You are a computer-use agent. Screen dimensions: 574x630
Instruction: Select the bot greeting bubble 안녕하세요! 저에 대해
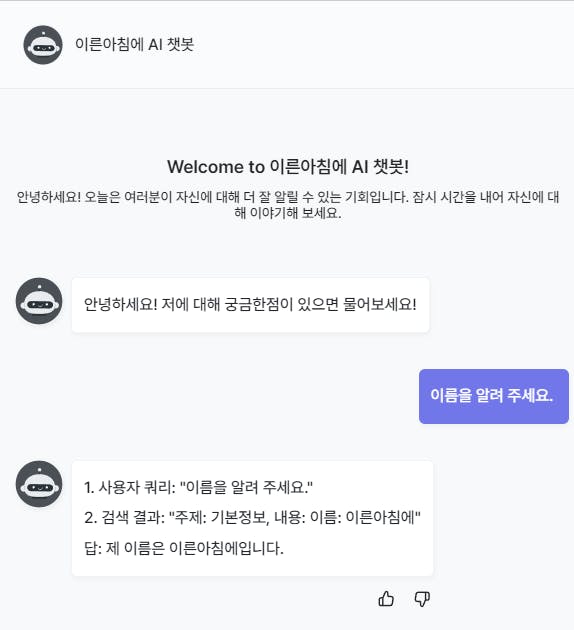click(x=251, y=305)
